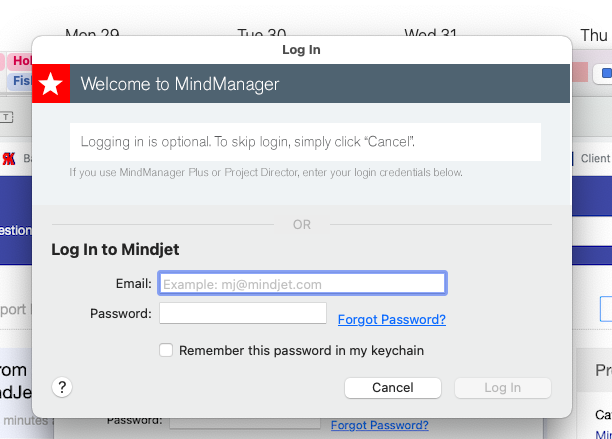The image size is (612, 439).
Task: Click the Forgot Password link behind the dialog
Action: tap(380, 425)
